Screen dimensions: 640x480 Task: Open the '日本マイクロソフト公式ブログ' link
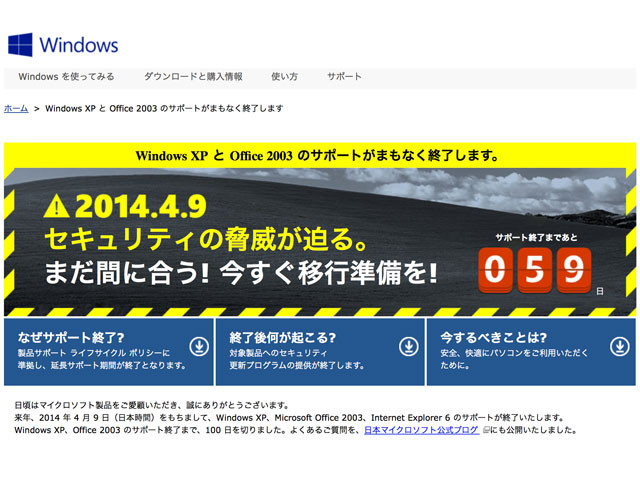tap(421, 430)
